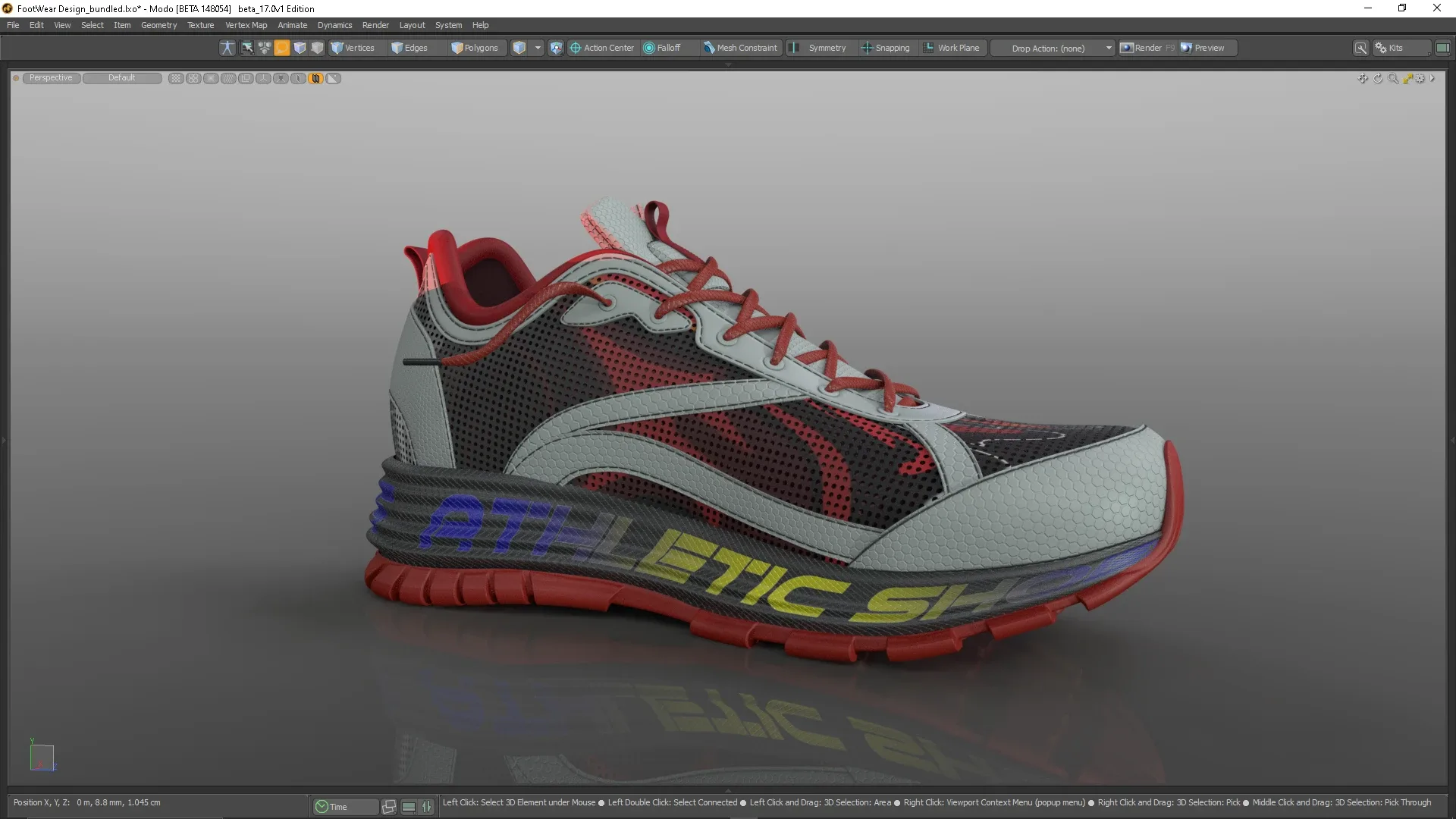
Task: Toggle the single panel viewport option
Action: click(x=298, y=78)
